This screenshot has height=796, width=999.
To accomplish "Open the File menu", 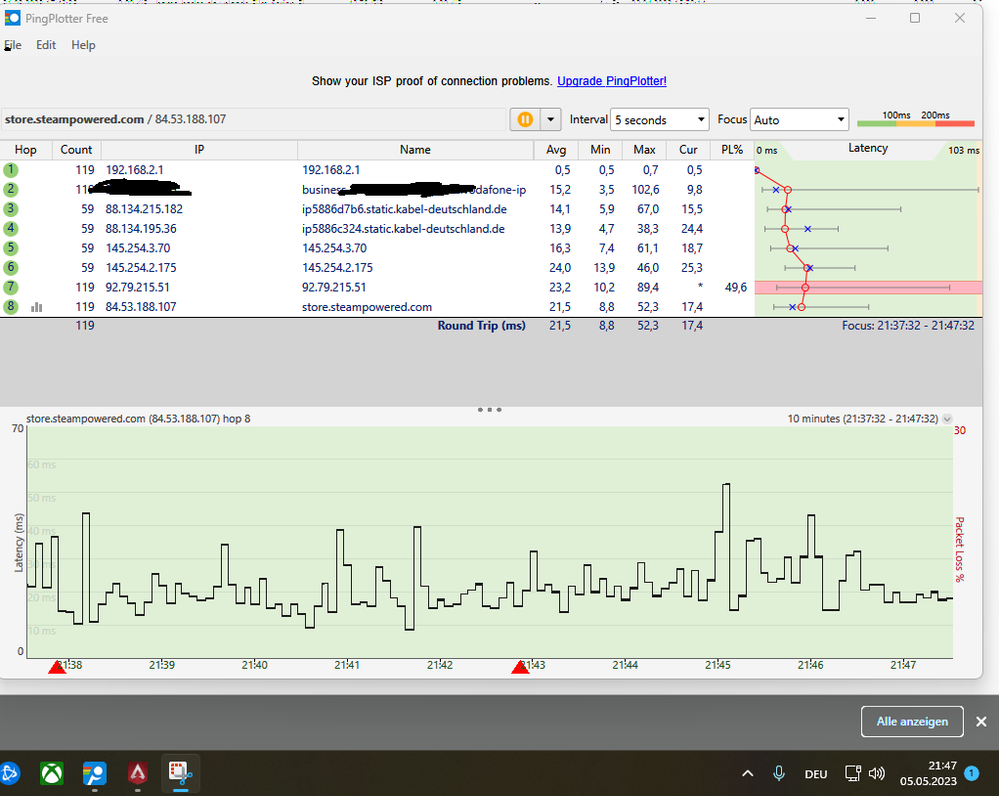I will pyautogui.click(x=13, y=45).
